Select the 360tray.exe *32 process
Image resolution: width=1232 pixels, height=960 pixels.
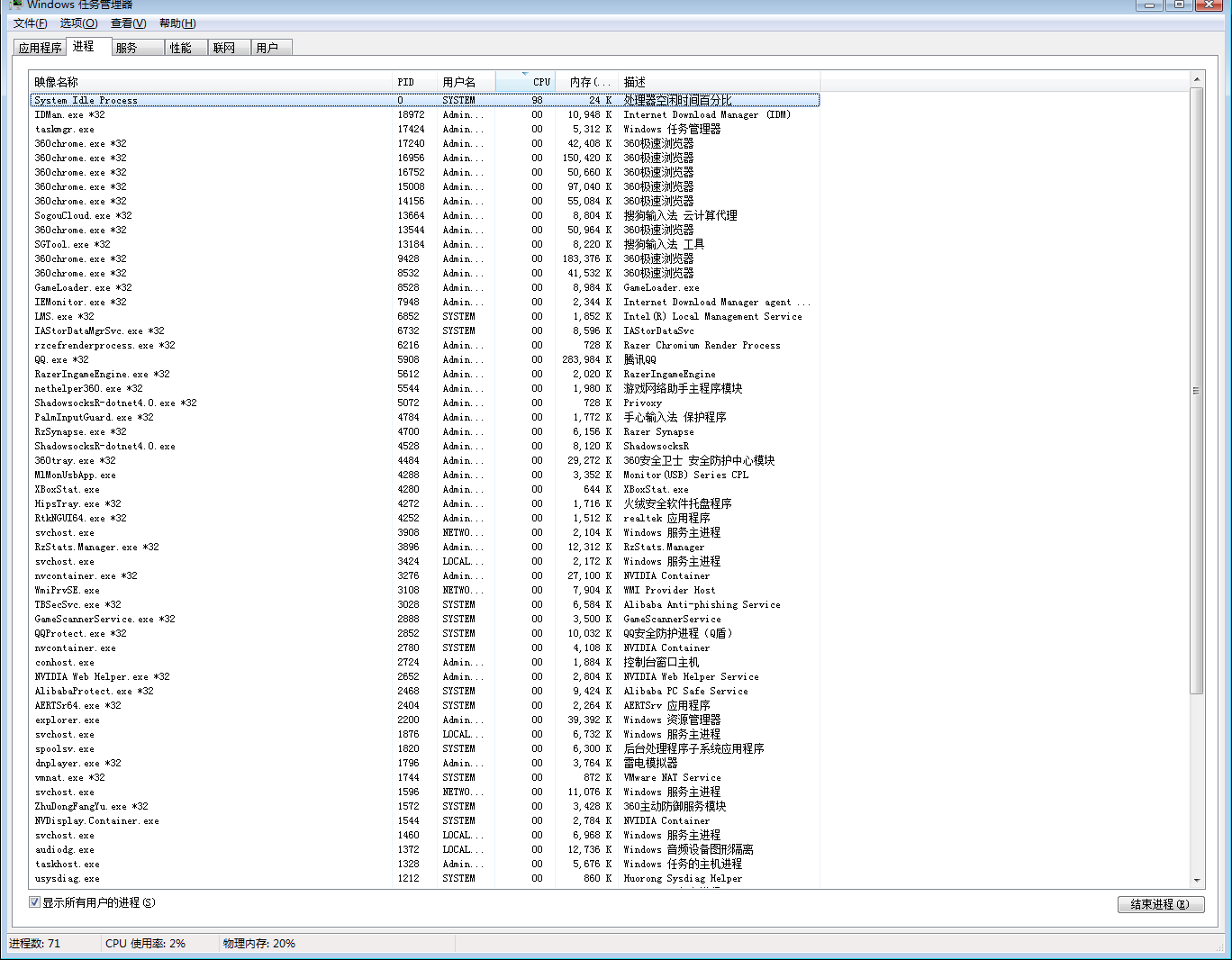click(425, 460)
